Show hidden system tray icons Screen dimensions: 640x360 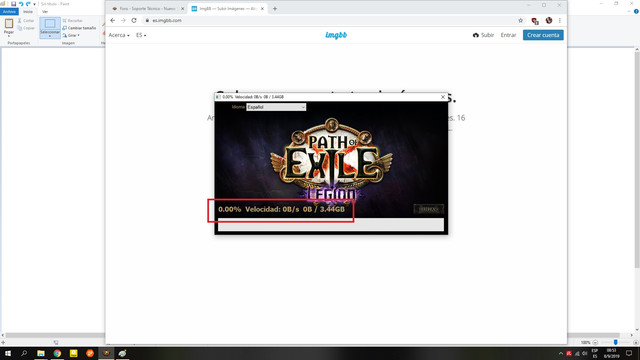click(x=561, y=353)
